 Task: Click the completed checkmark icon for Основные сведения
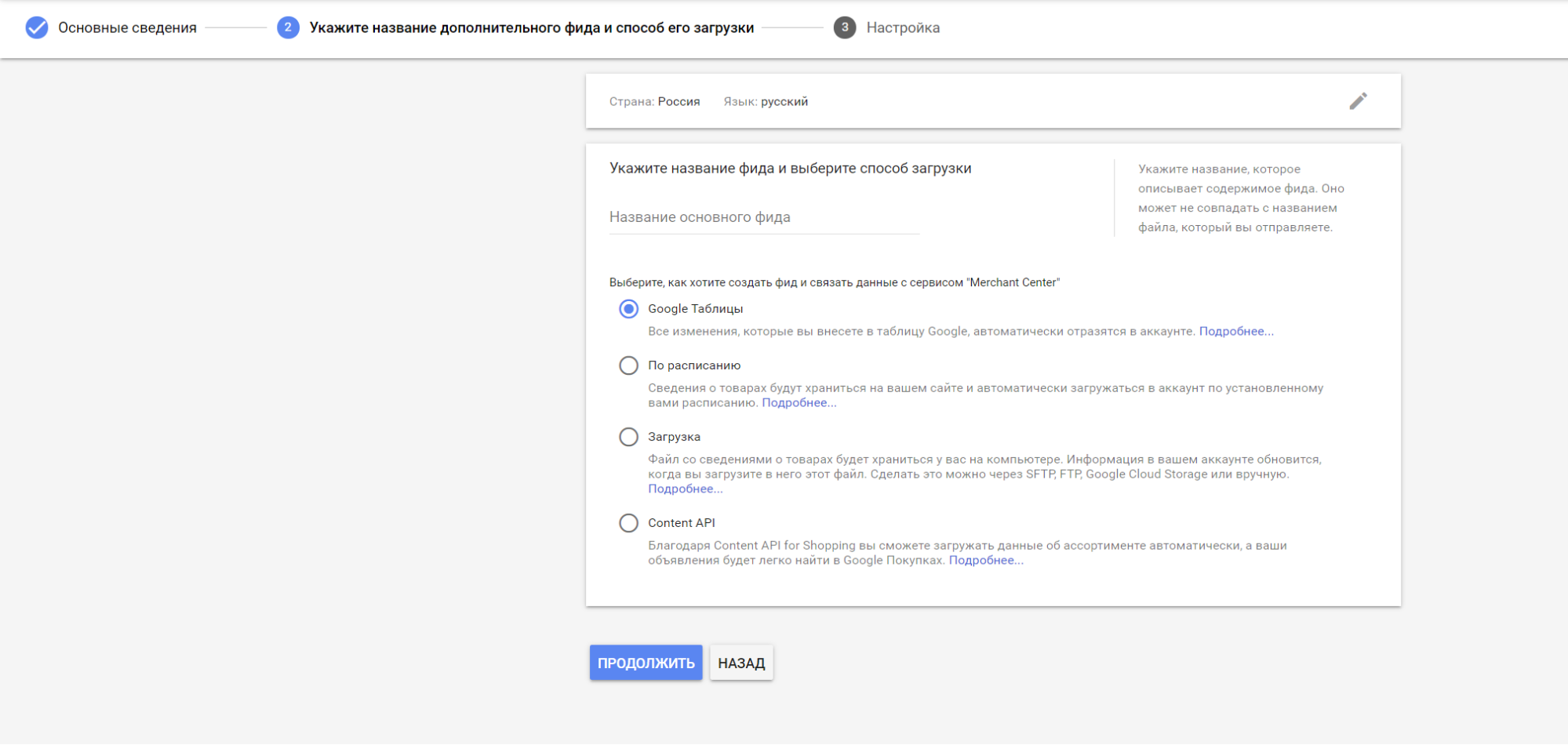[x=37, y=27]
